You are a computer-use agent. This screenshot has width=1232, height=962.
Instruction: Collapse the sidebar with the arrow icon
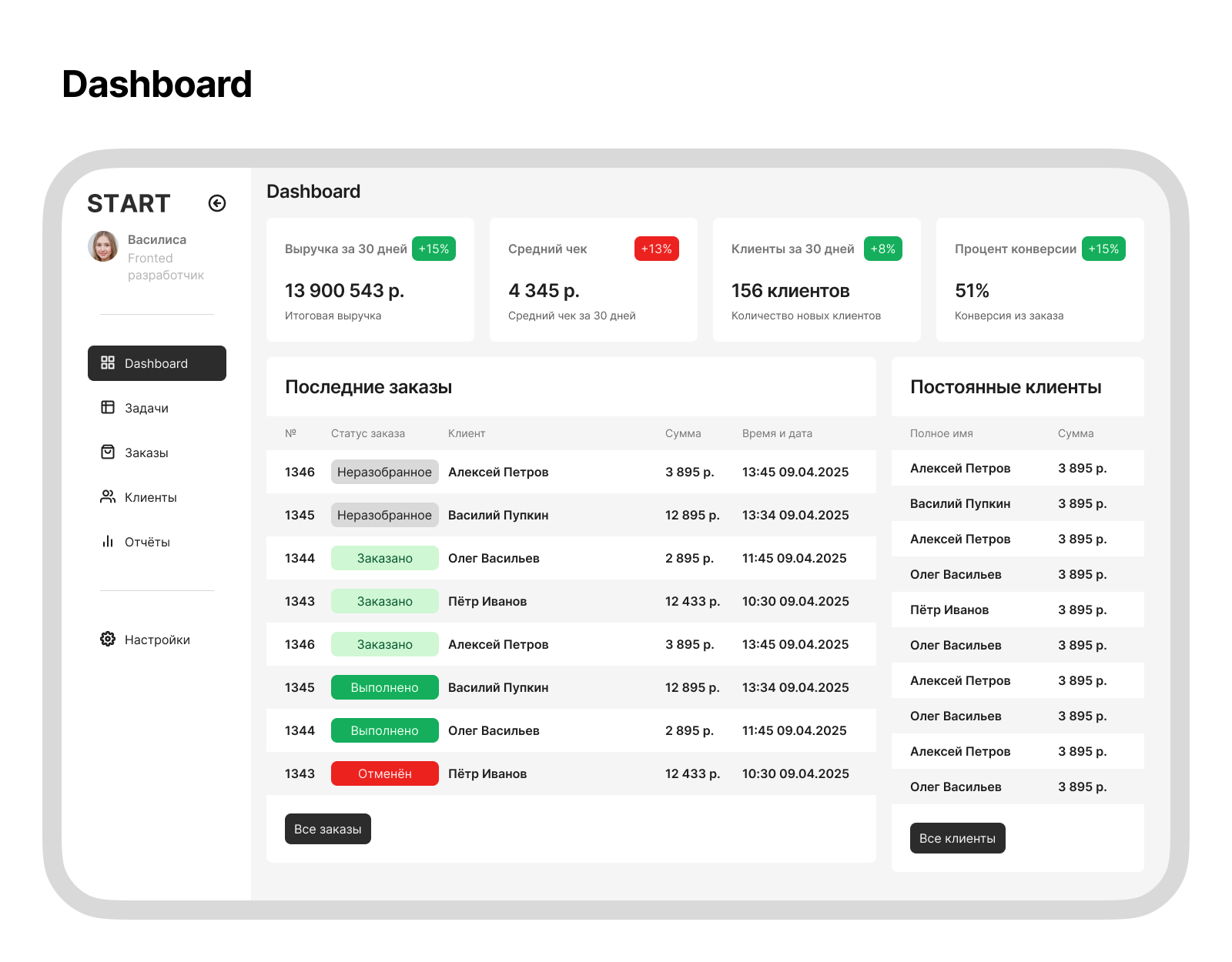click(216, 202)
